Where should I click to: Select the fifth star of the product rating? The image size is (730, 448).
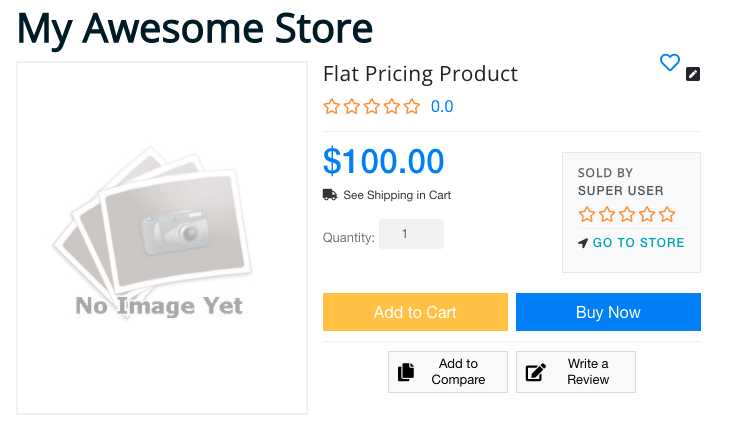411,107
